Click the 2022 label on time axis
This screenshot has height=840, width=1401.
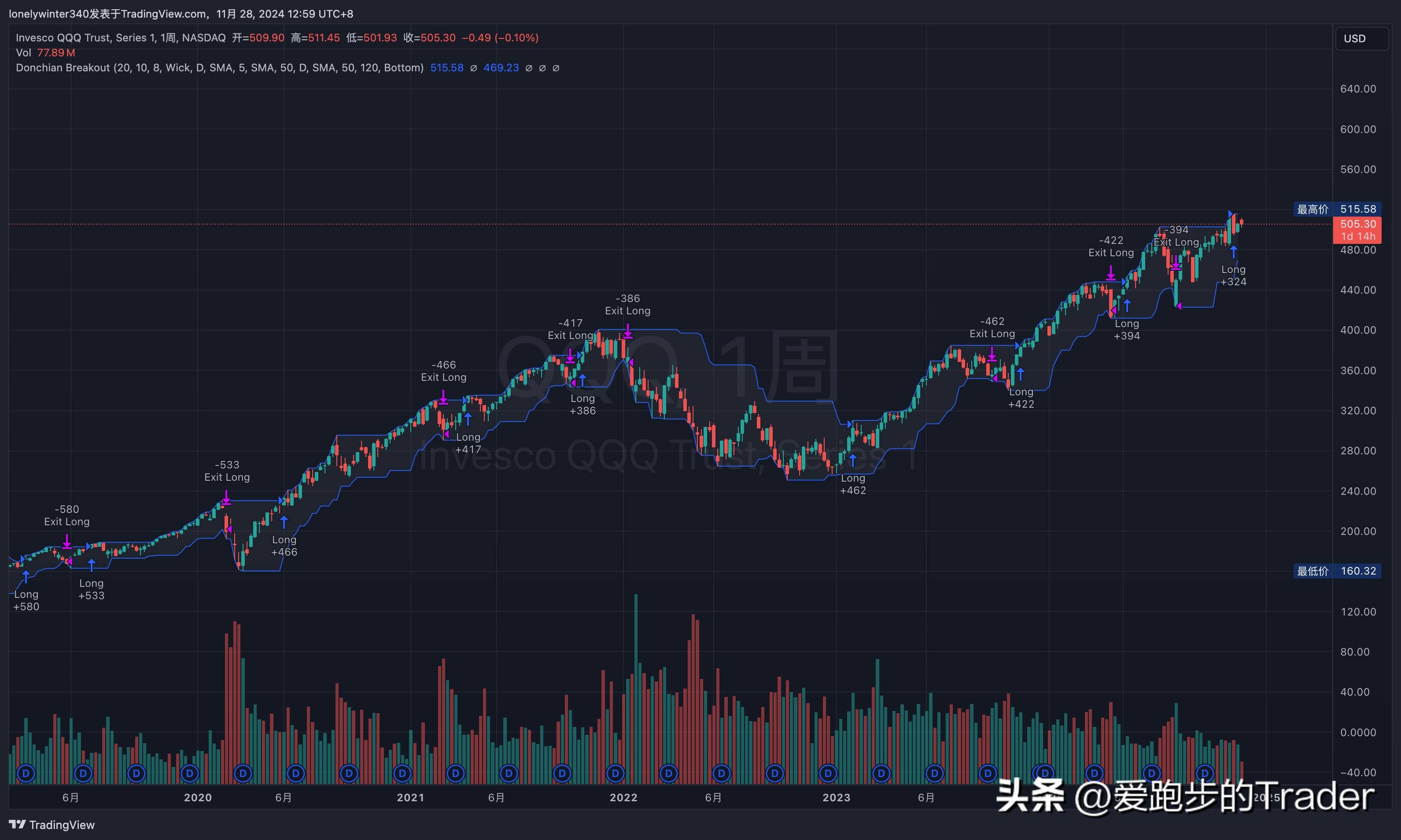coord(623,798)
